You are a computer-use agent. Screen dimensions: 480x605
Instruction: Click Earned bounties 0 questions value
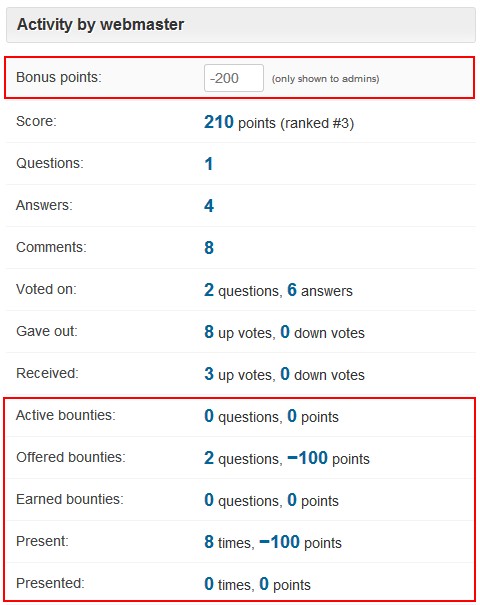click(x=209, y=500)
